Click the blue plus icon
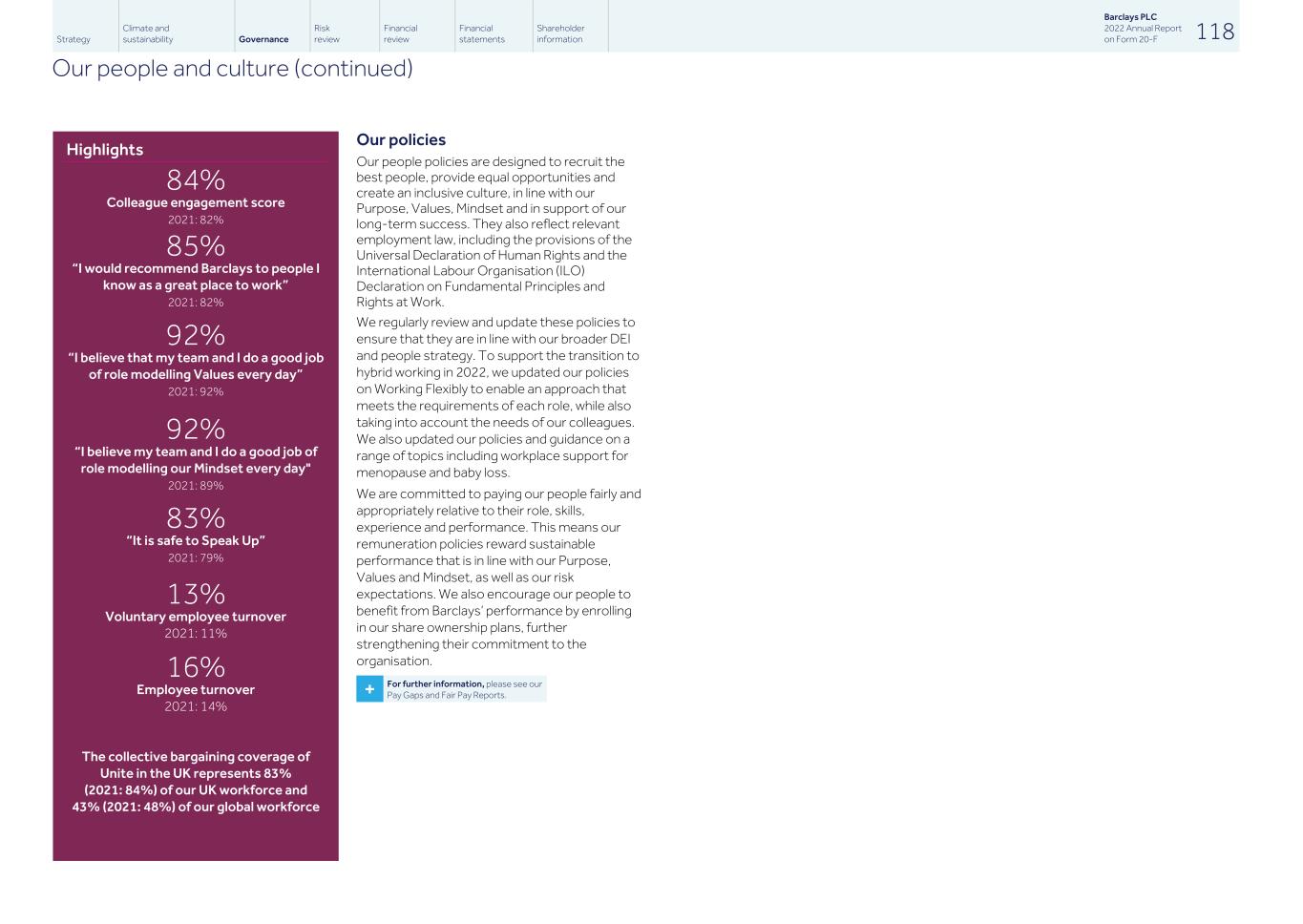Viewport: 1303px width, 924px height. click(369, 689)
